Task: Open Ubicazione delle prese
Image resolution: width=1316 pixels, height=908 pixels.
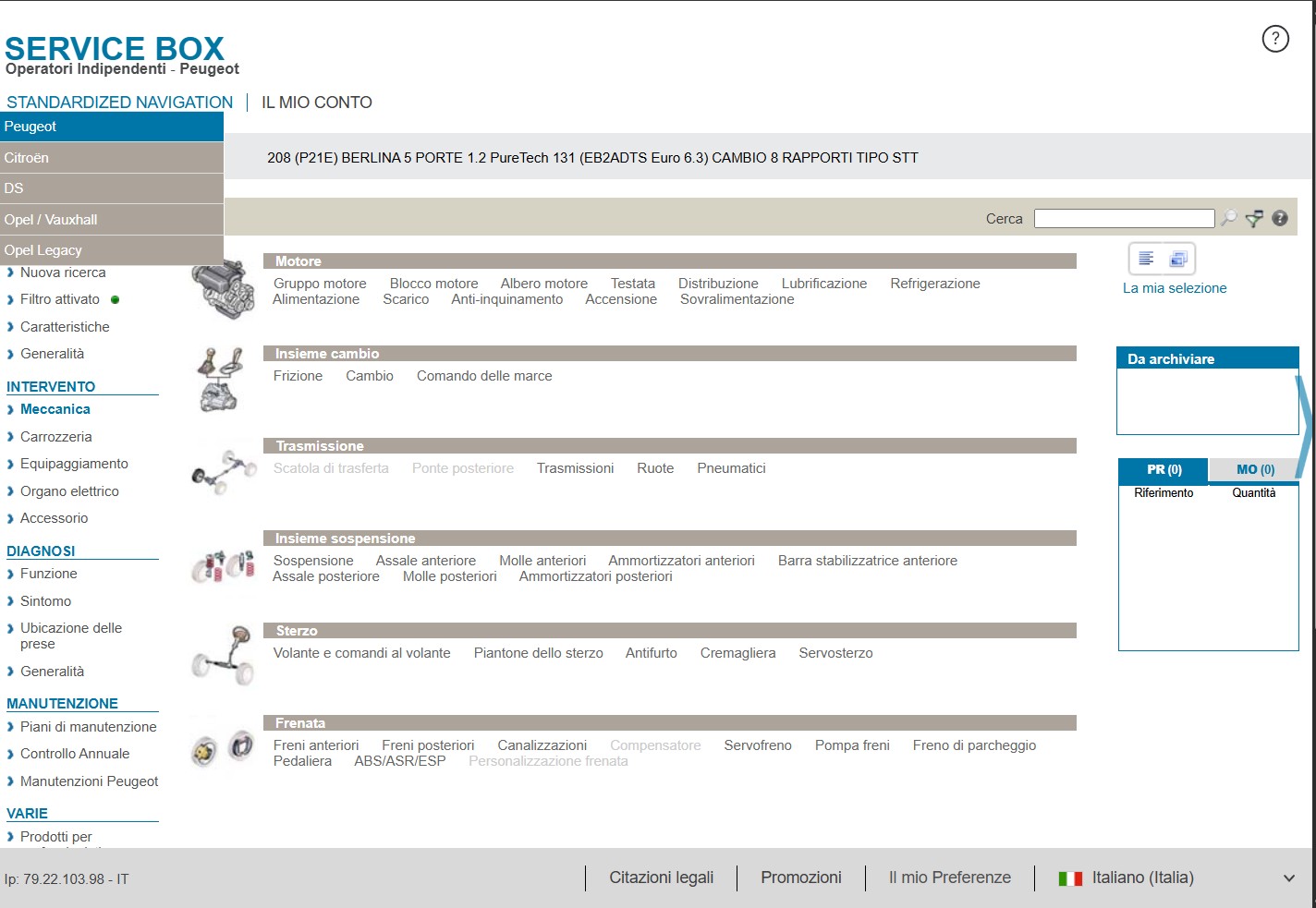Action: pyautogui.click(x=71, y=636)
